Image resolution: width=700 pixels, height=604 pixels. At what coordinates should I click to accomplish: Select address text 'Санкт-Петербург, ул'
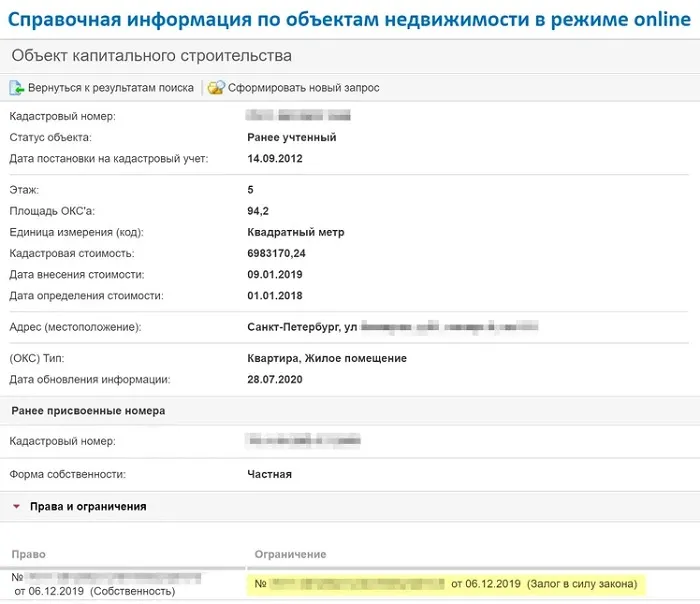click(x=302, y=327)
